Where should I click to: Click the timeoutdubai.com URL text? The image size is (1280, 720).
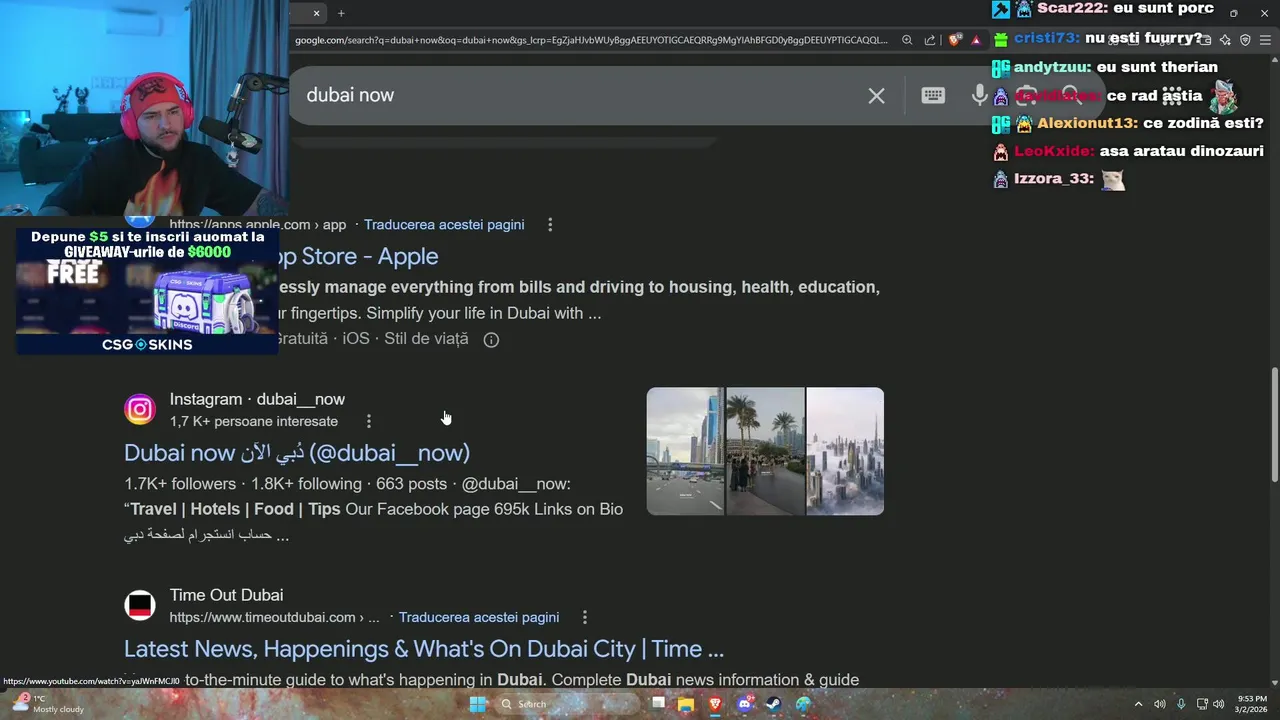click(274, 618)
